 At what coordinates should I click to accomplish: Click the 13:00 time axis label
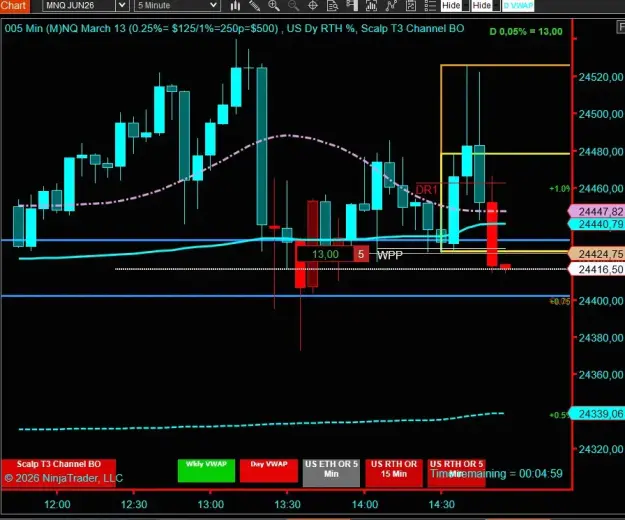pos(210,504)
